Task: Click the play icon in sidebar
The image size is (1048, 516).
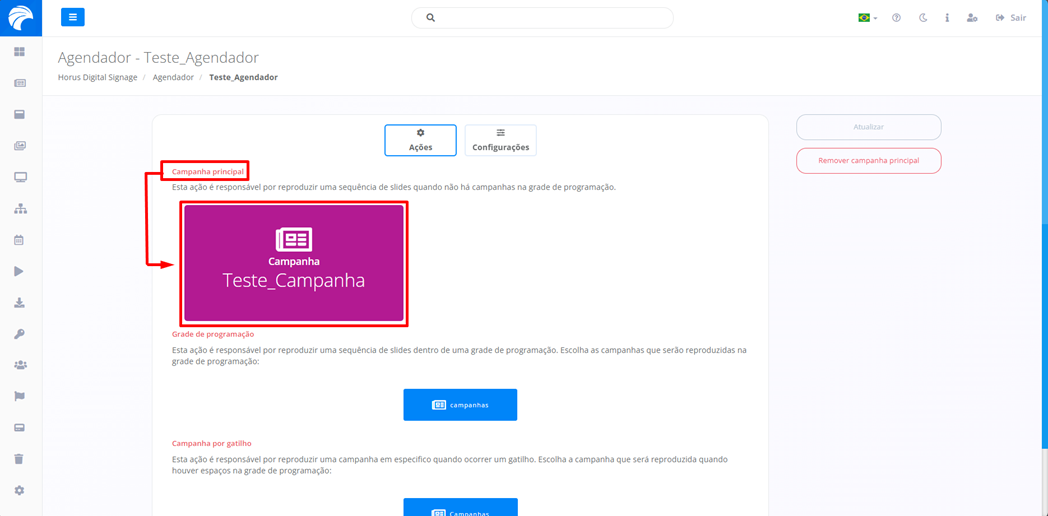Action: 19,271
